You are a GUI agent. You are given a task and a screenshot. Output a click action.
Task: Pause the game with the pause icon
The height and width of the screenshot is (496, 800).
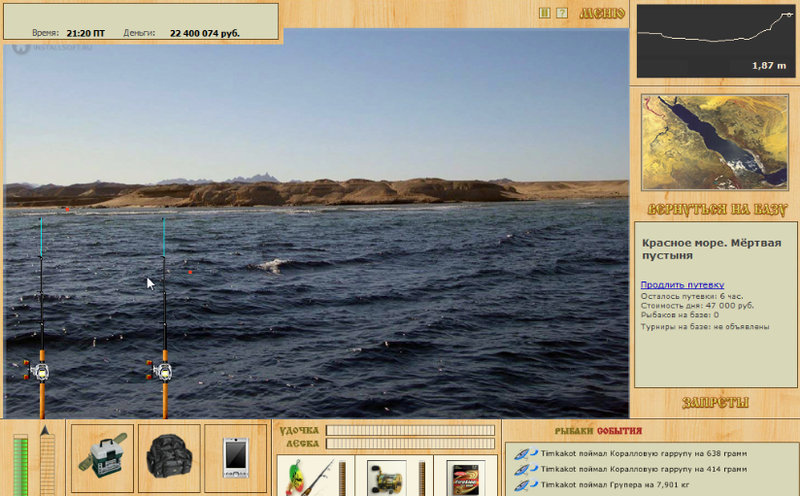pyautogui.click(x=544, y=13)
